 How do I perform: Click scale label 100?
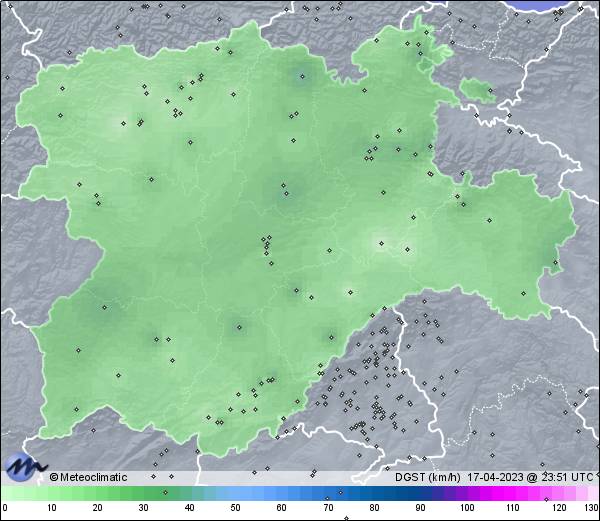coord(467,508)
